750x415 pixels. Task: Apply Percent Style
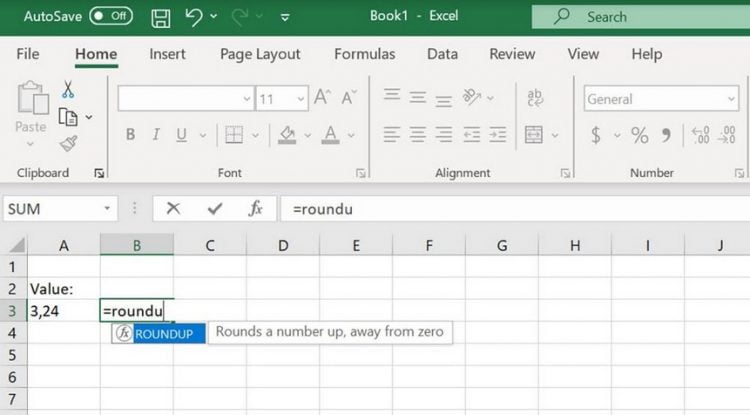[x=640, y=135]
